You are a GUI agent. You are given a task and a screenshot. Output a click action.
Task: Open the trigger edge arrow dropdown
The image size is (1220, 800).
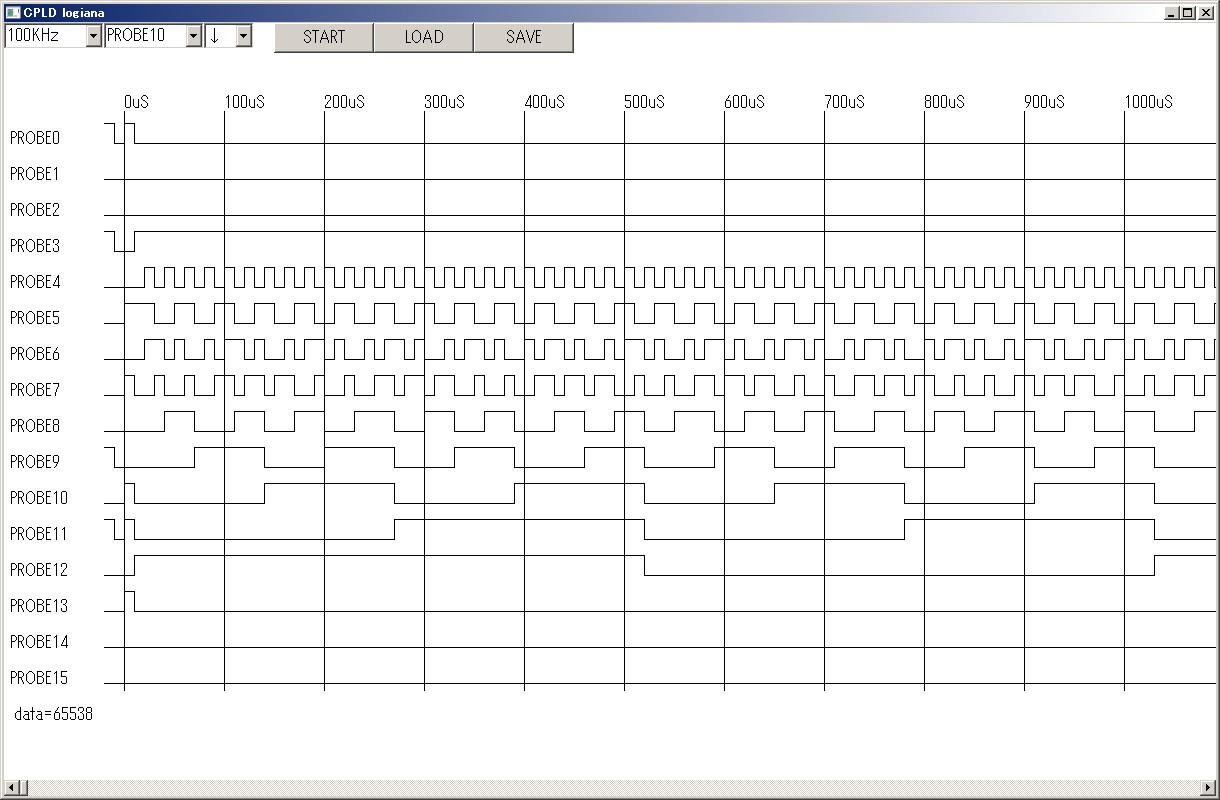[243, 36]
